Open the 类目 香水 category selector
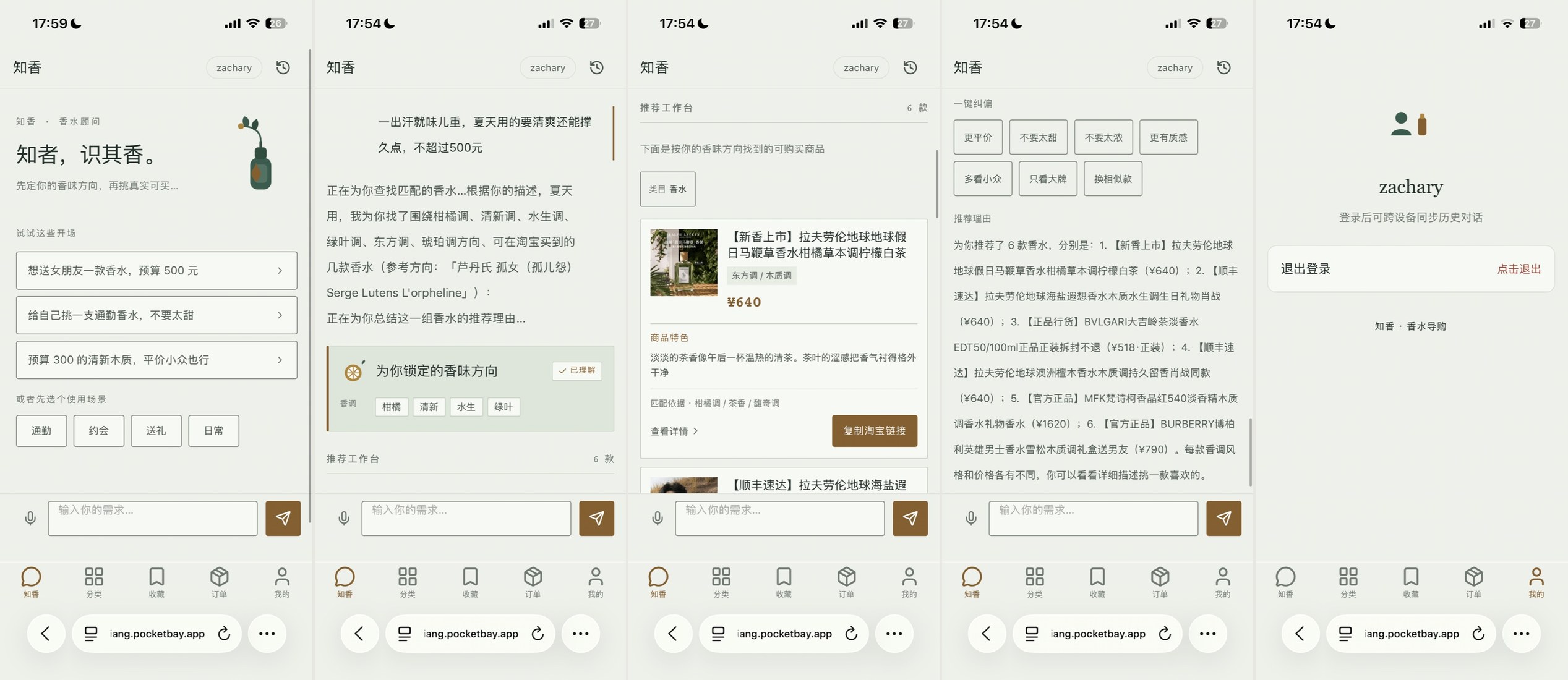This screenshot has height=680, width=1568. (667, 189)
